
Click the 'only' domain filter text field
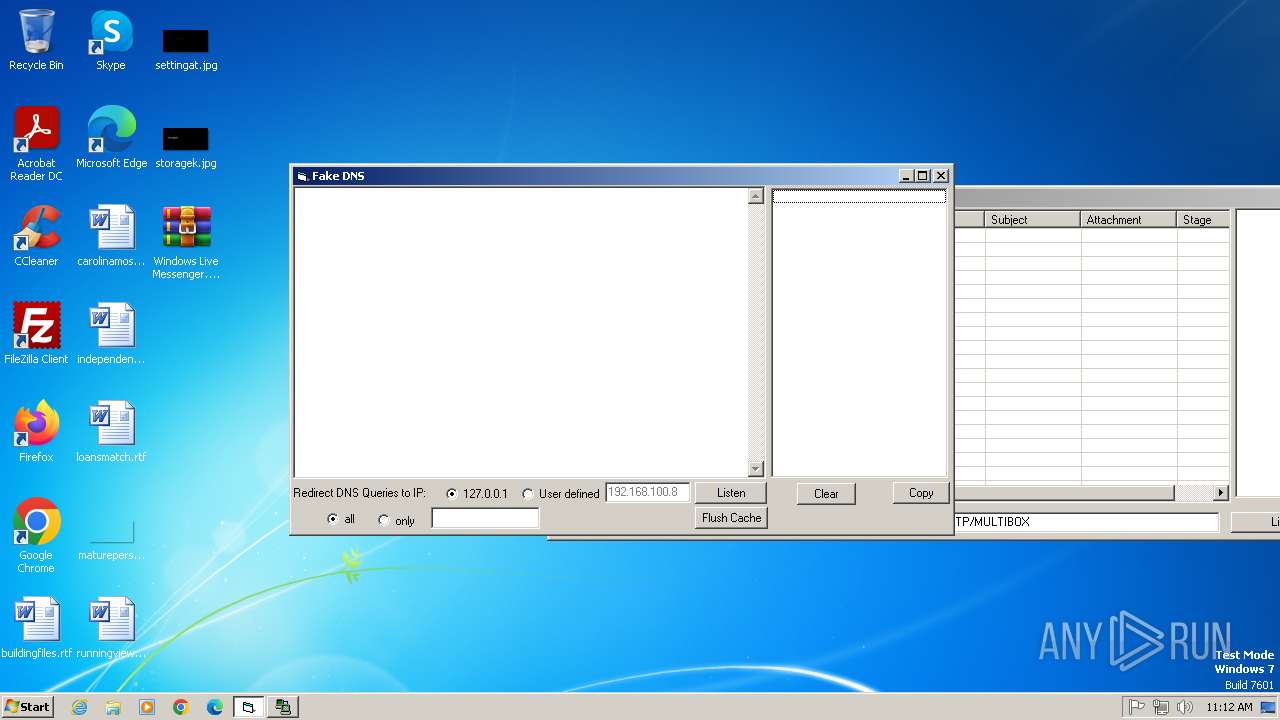(x=485, y=518)
